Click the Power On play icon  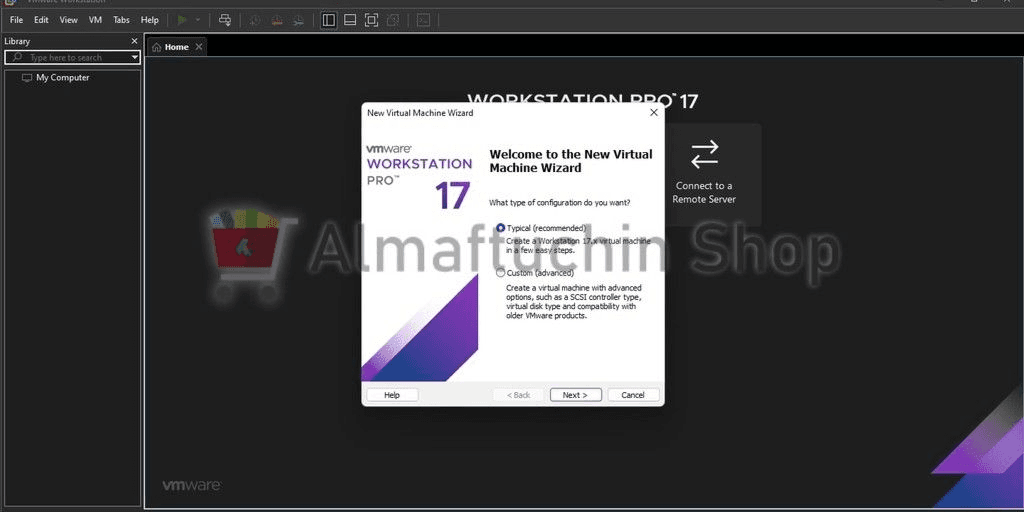point(182,20)
